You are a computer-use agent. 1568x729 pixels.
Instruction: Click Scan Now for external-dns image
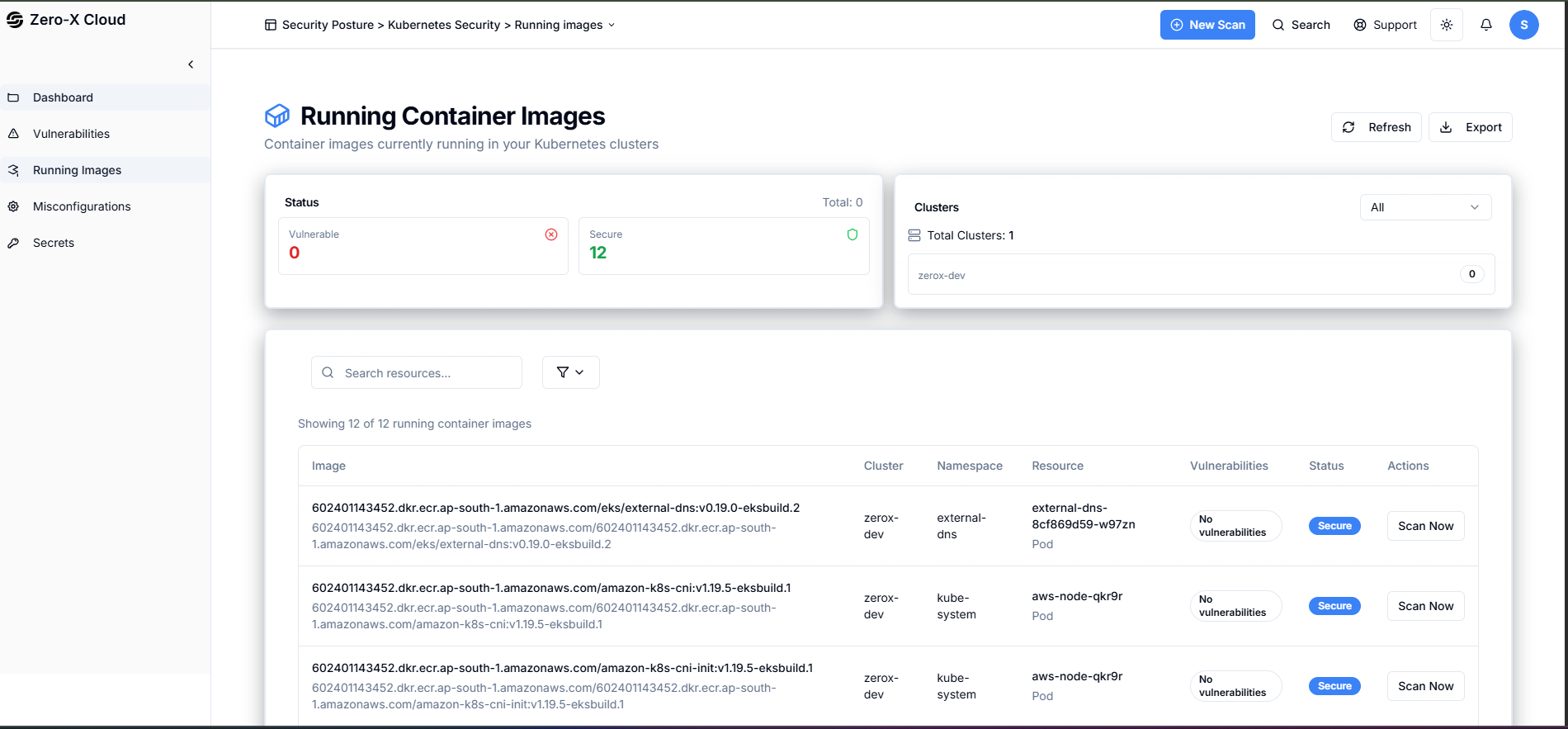[1426, 526]
